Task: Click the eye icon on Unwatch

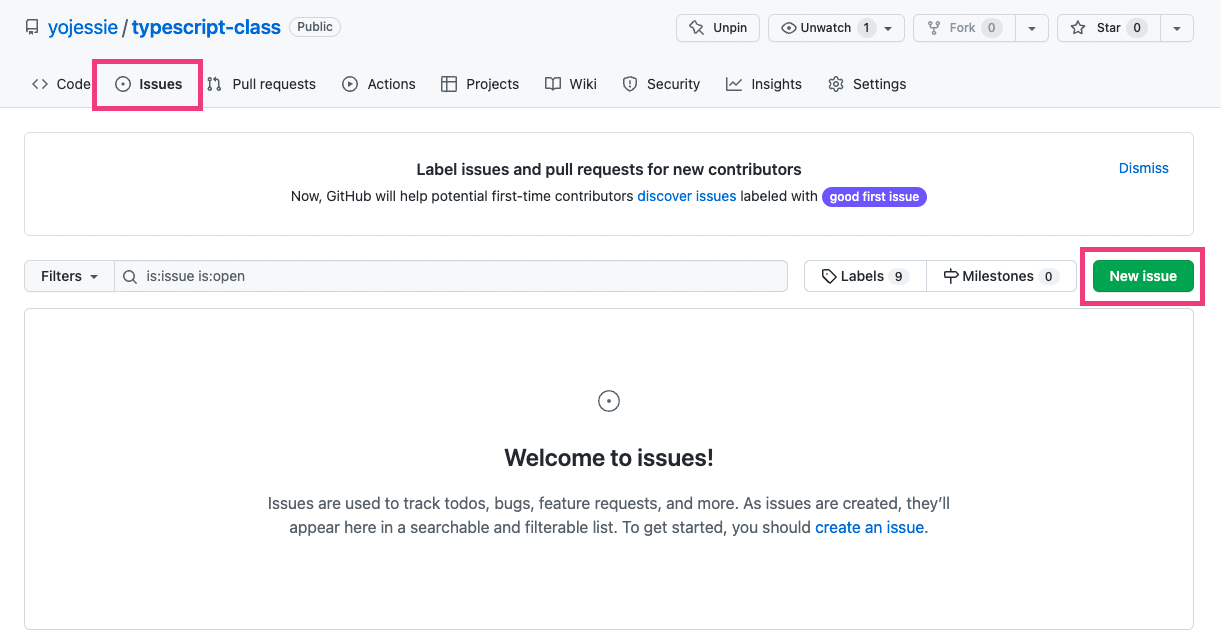Action: (788, 28)
